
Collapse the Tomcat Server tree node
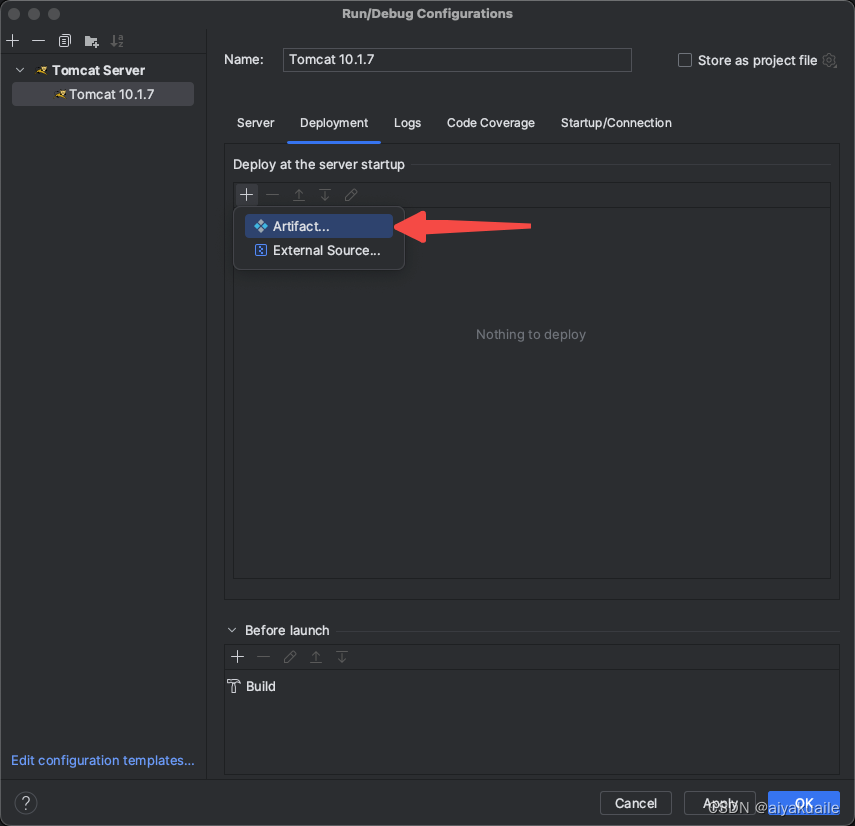(x=20, y=70)
